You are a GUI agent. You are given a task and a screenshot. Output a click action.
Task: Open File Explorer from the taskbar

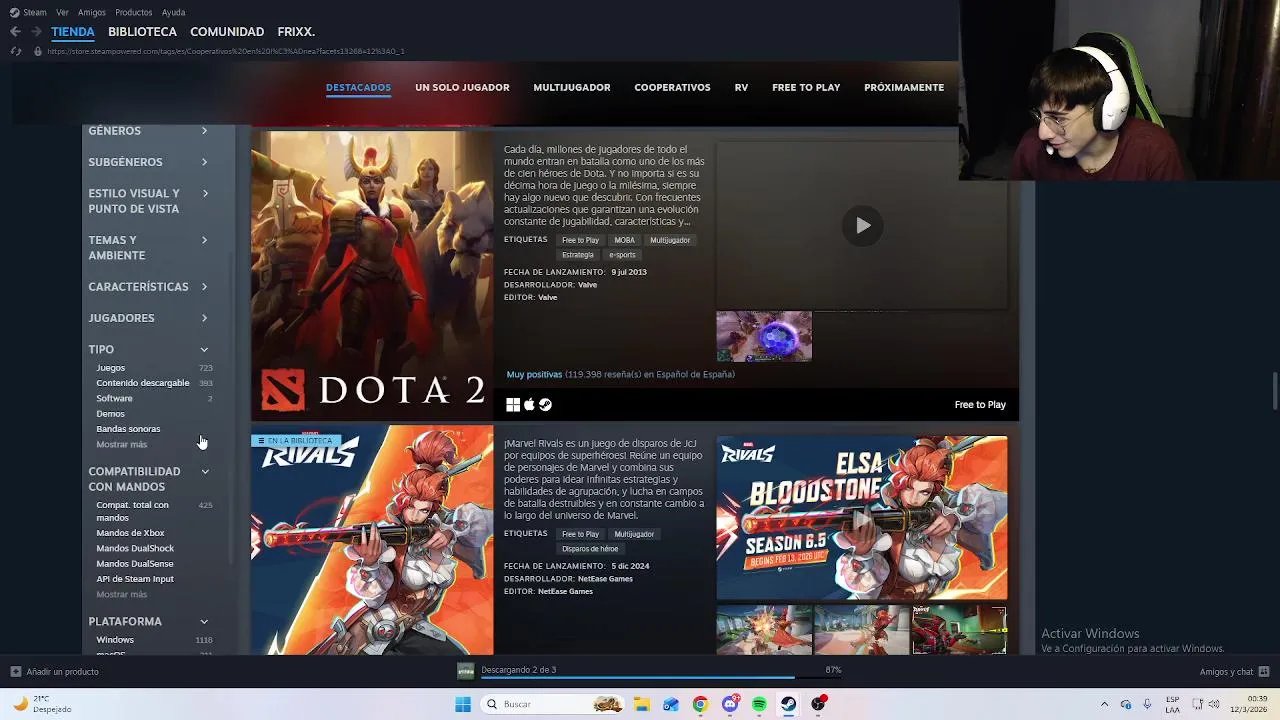coord(641,704)
